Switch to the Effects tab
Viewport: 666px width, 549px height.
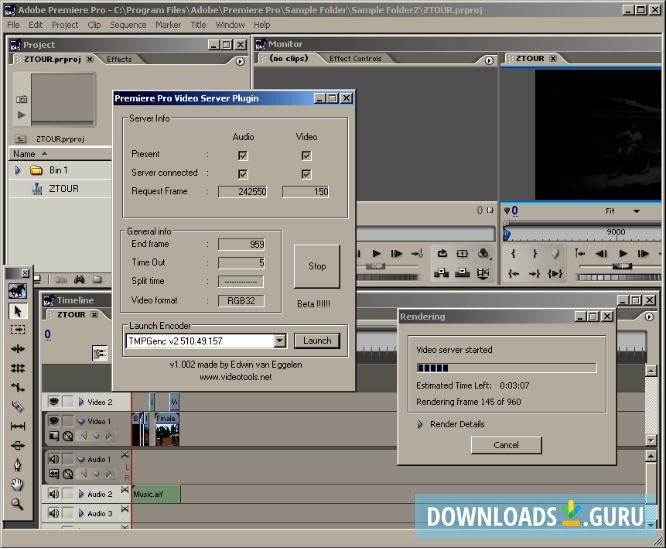(x=119, y=59)
